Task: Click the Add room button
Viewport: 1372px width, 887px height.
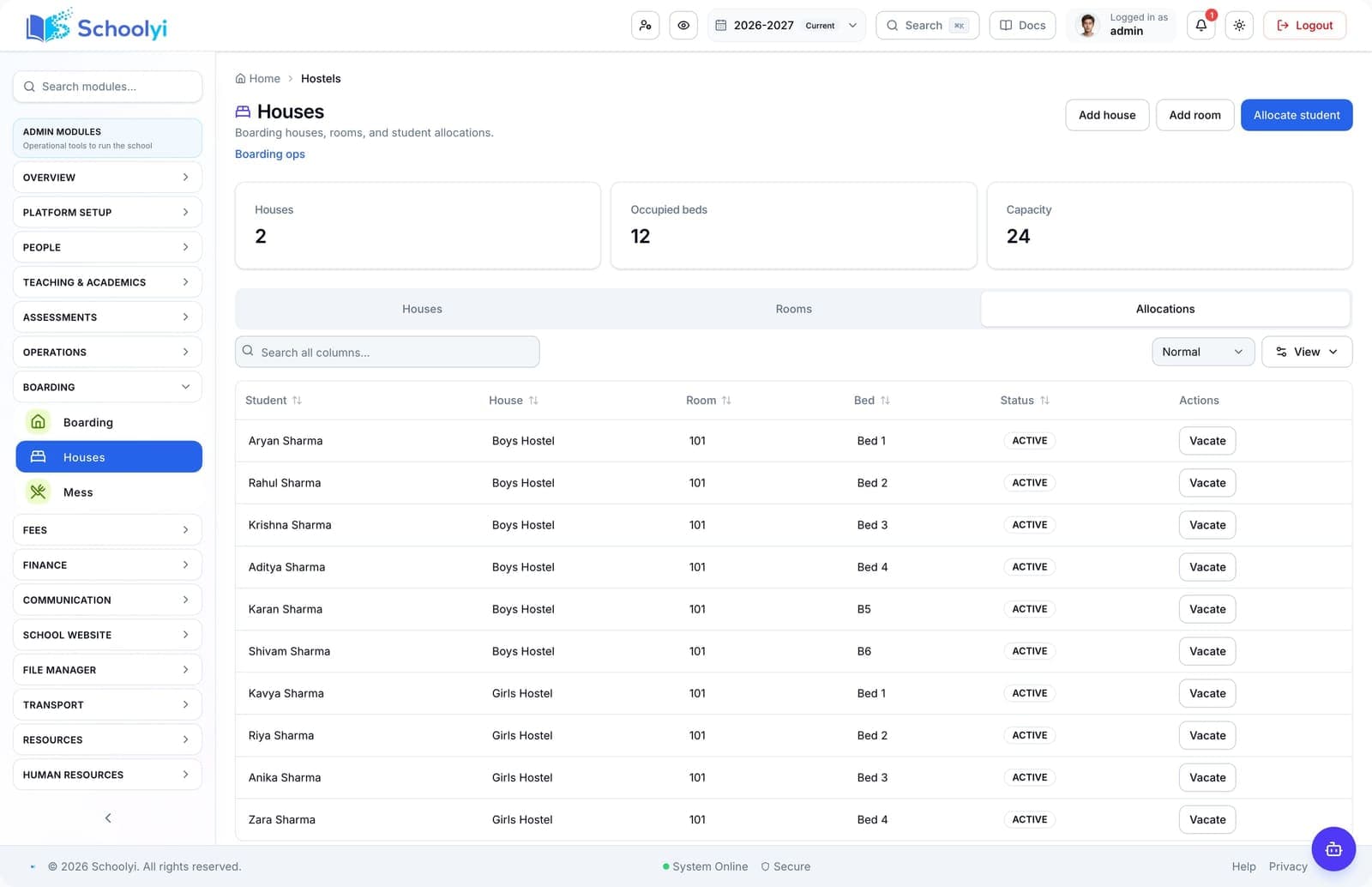Action: pos(1194,115)
